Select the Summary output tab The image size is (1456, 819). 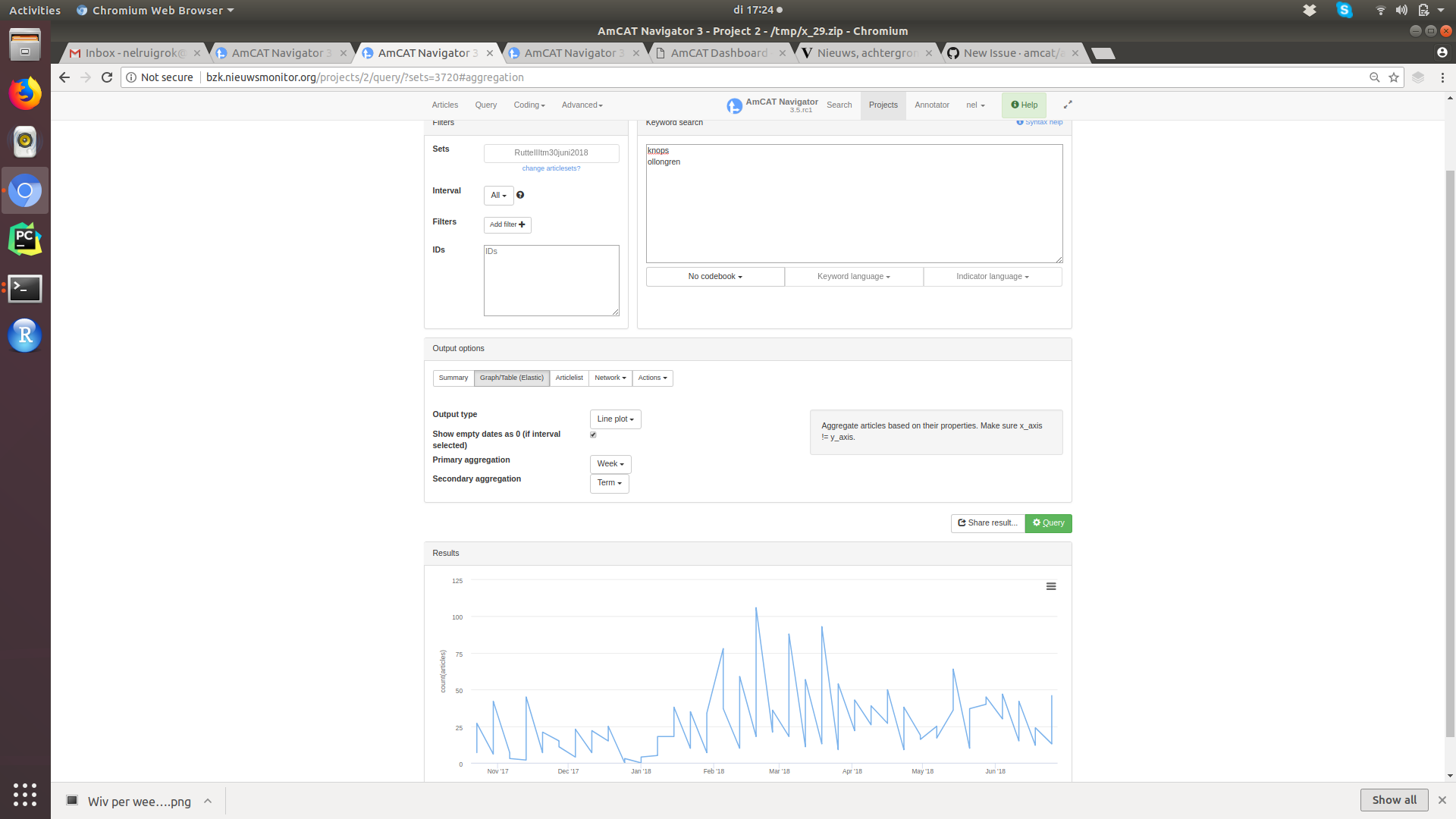tap(453, 378)
